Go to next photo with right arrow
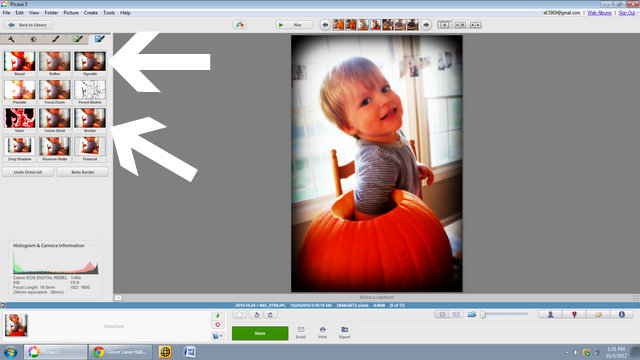 click(426, 25)
